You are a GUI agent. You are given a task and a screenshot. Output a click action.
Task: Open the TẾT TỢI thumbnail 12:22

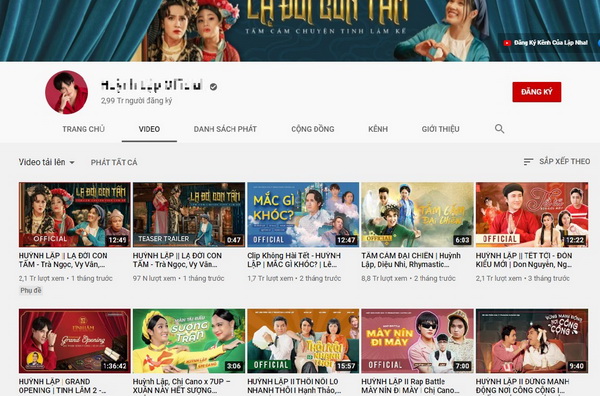(x=532, y=214)
